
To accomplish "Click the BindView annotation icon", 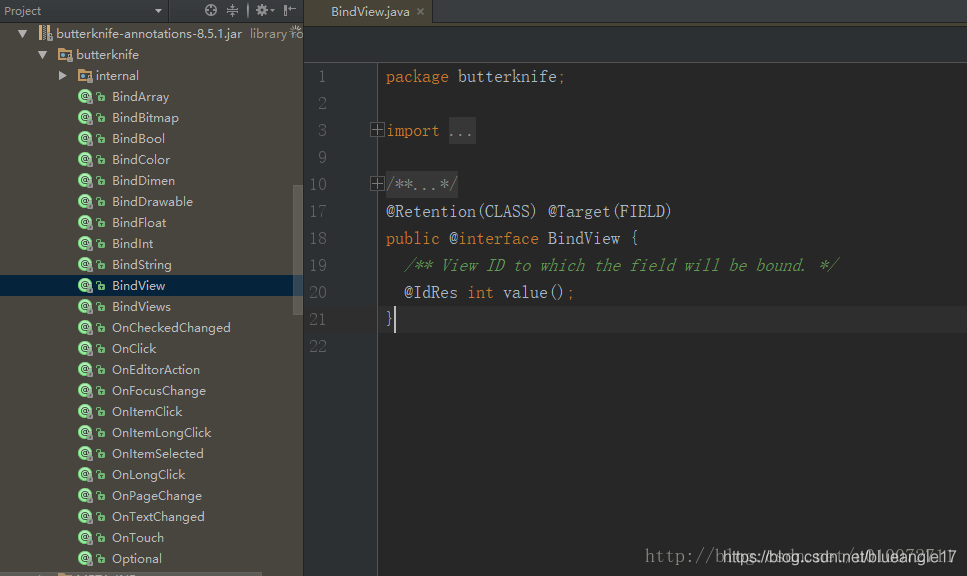I will tap(86, 286).
